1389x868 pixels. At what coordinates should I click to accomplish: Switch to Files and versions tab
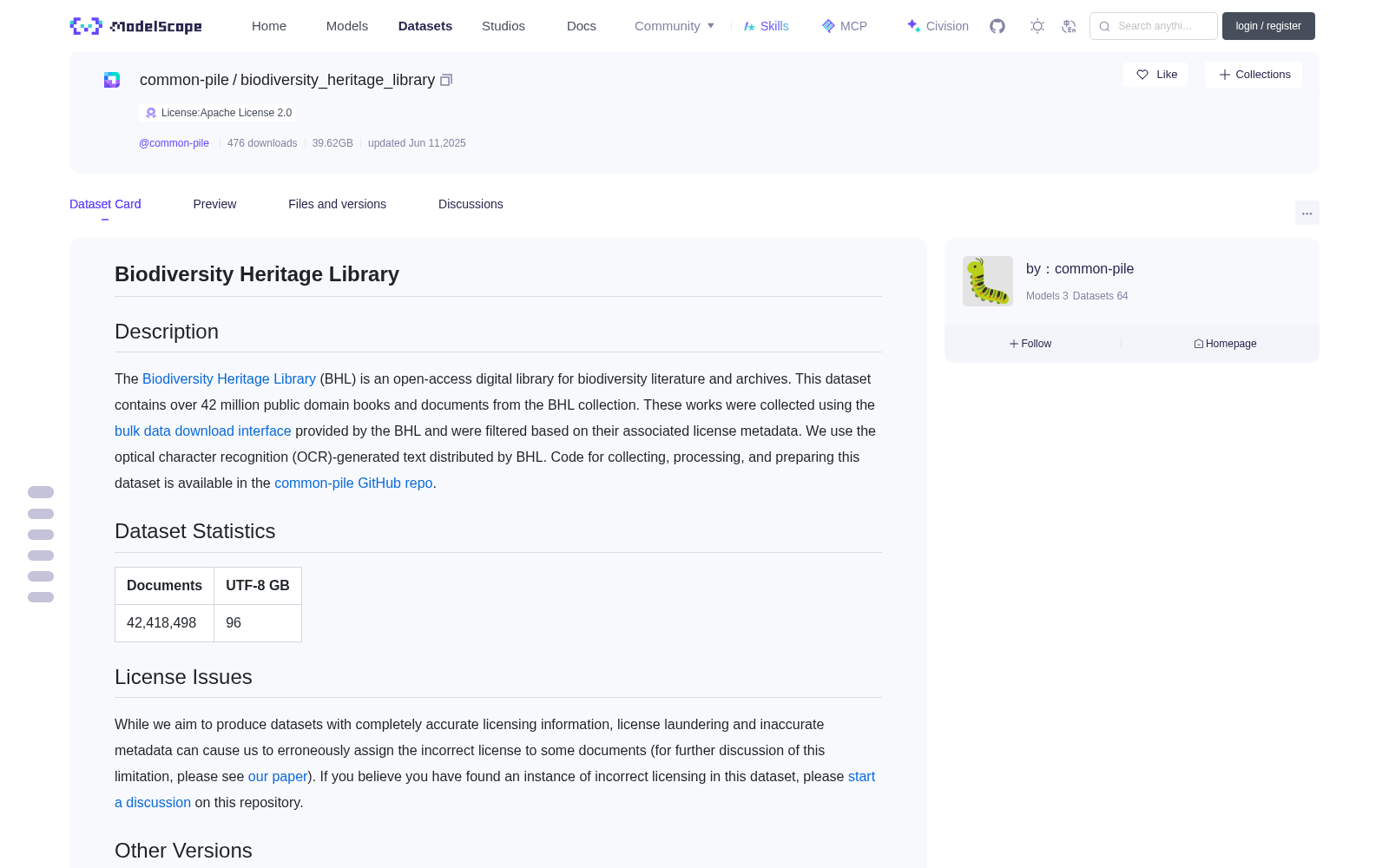(x=337, y=204)
